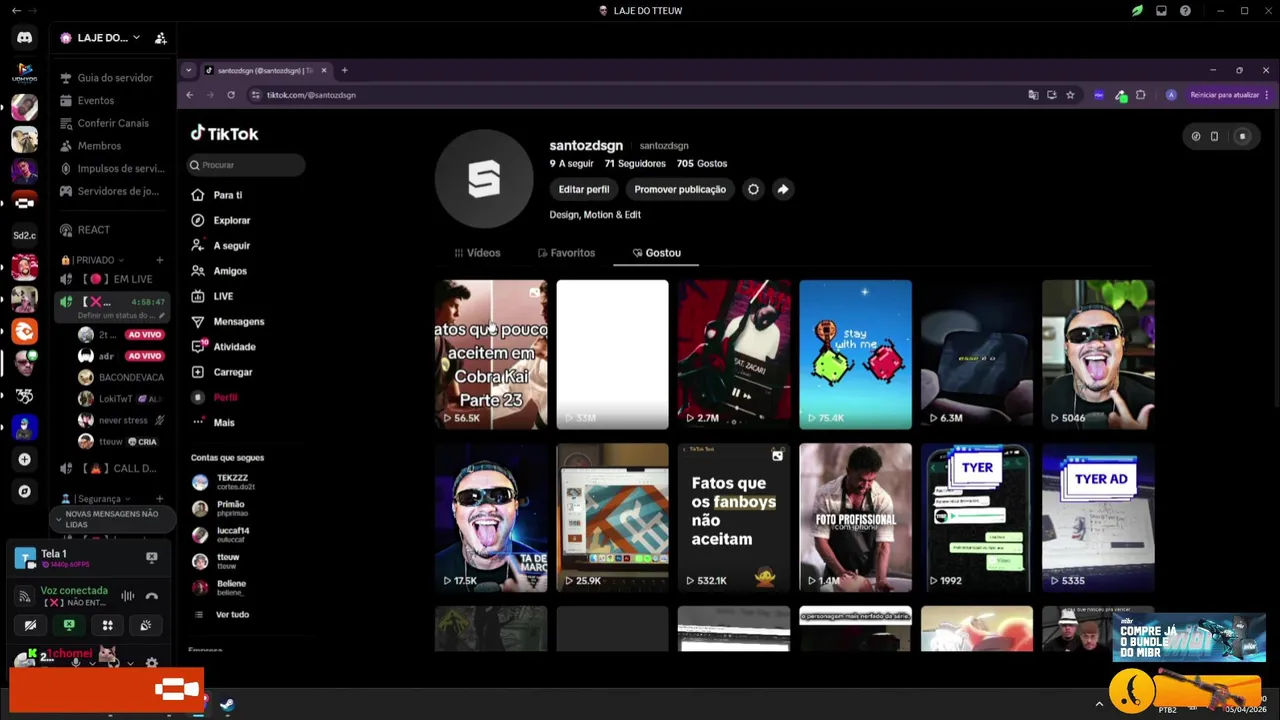Click the voice connection signal icon
Image resolution: width=1280 pixels, height=720 pixels.
[25, 596]
